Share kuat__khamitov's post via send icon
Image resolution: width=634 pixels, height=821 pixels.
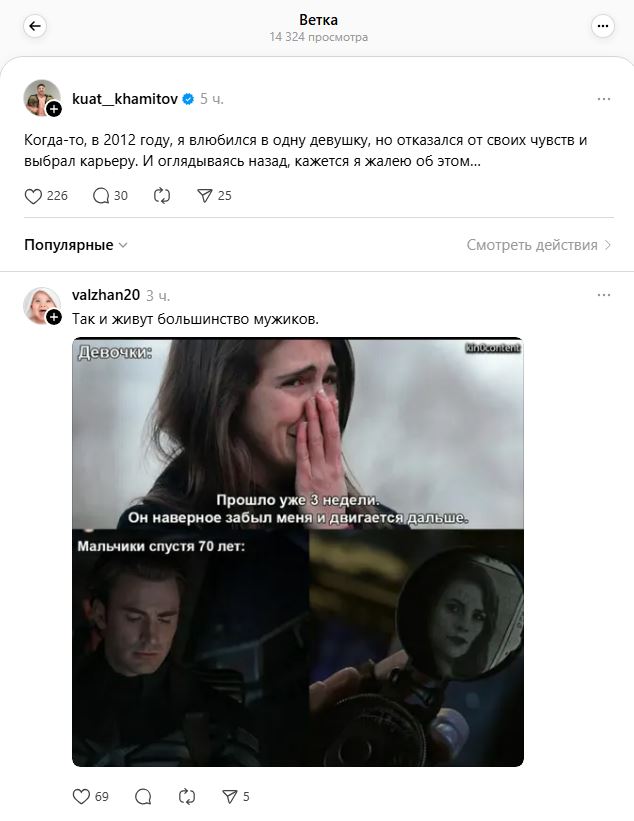point(205,196)
